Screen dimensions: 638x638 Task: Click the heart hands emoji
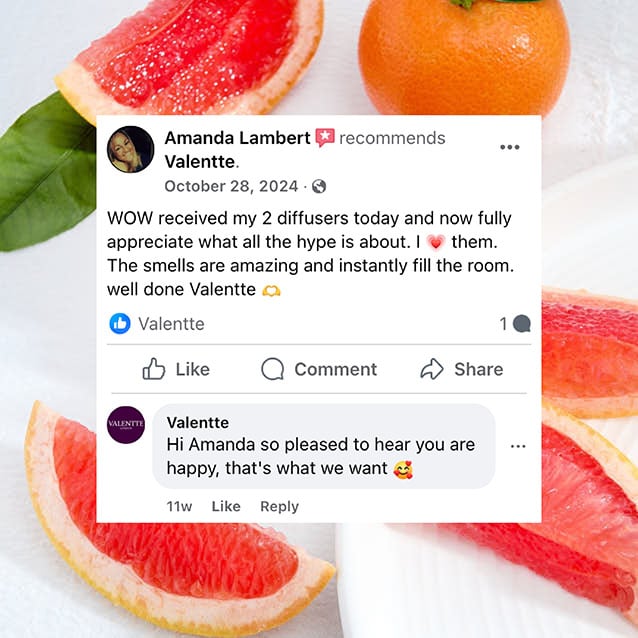tap(271, 291)
